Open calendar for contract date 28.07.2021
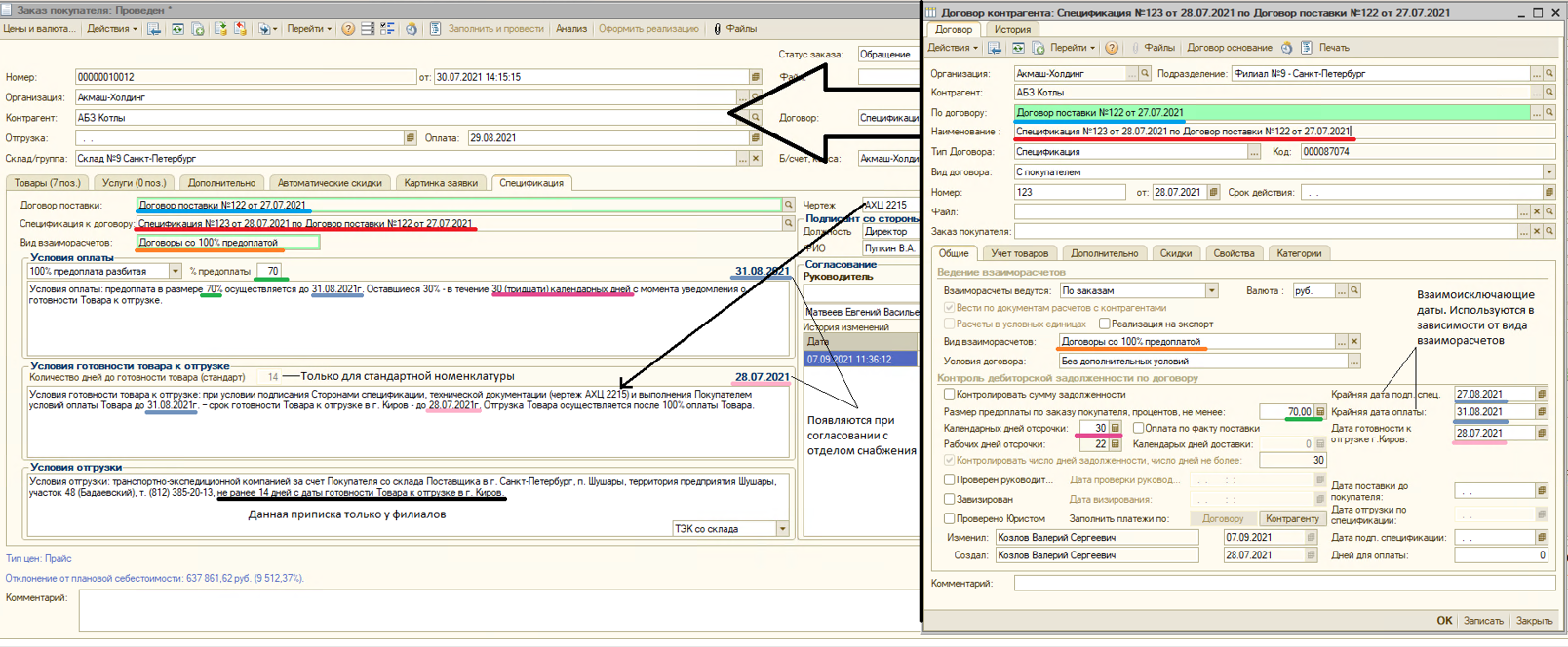This screenshot has width=1568, height=647. [x=1214, y=193]
